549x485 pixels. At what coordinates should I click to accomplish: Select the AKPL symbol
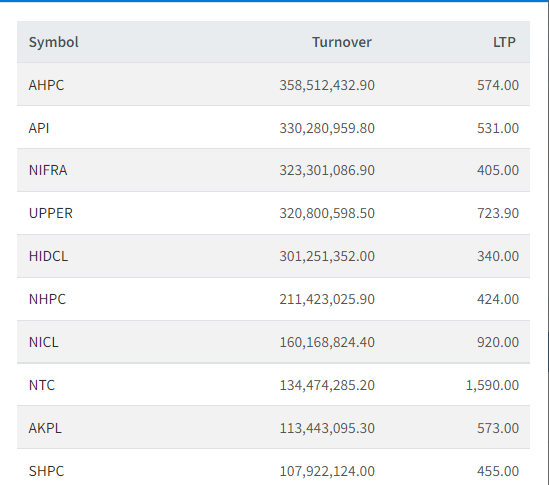tap(45, 428)
